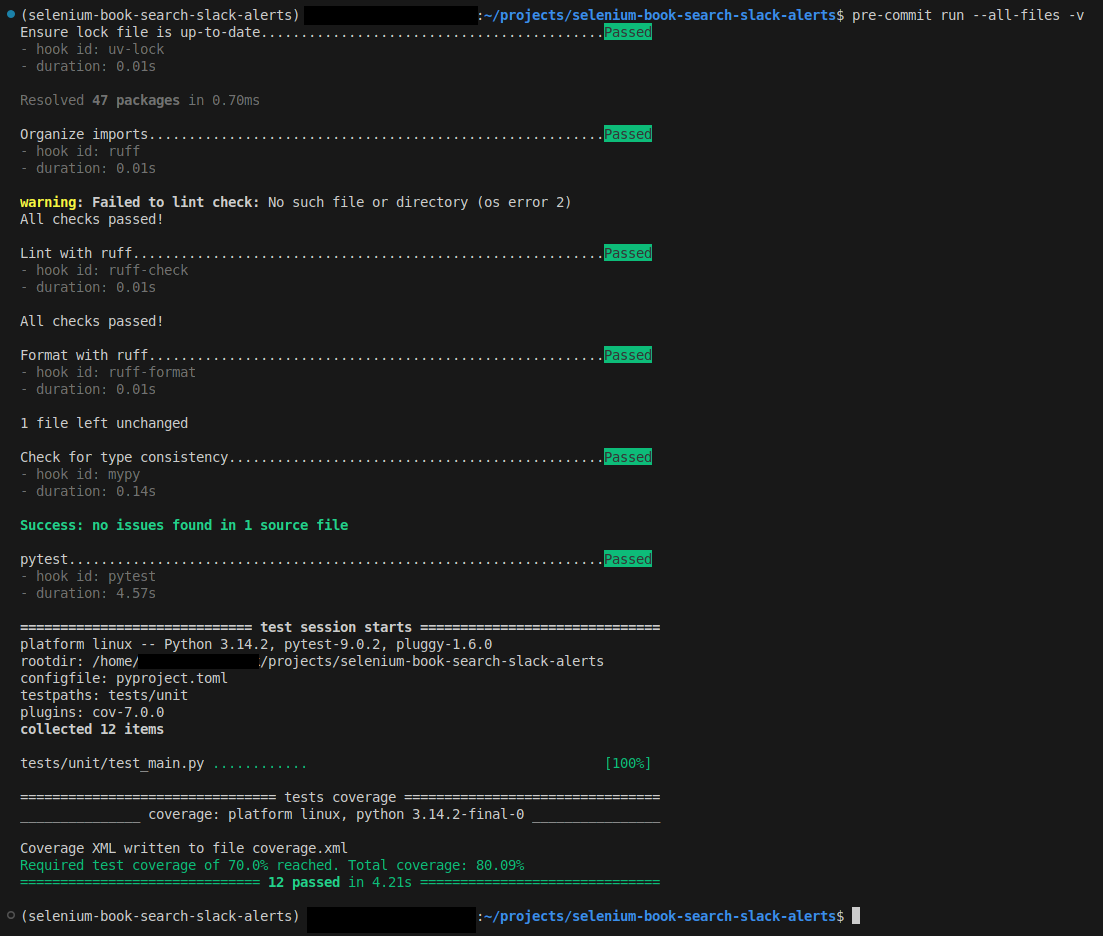Screen dimensions: 1103x936
Task: Open the tests/unit/test_main.py file path
Action: click(112, 763)
